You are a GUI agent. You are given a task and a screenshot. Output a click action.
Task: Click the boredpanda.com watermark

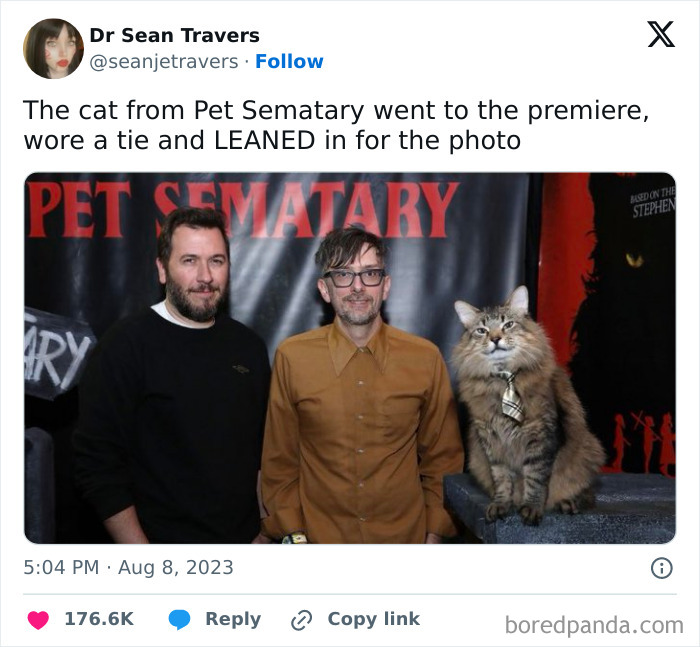point(594,625)
